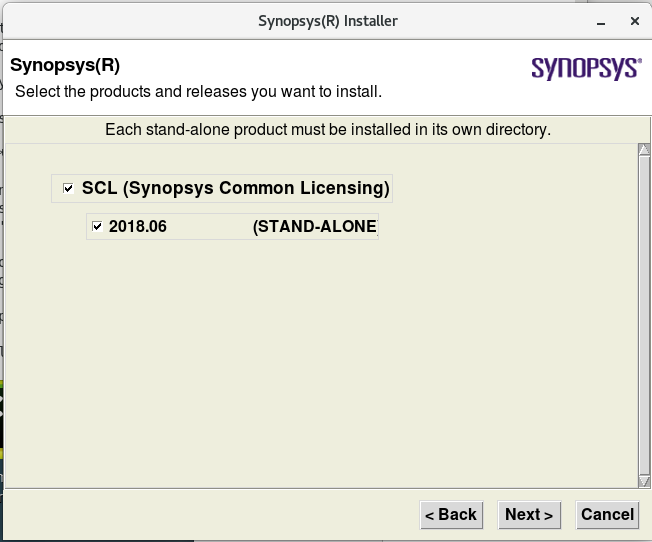Viewport: 652px width, 542px height.
Task: Click the Synopsys(R) Installer title bar text
Action: [x=328, y=21]
